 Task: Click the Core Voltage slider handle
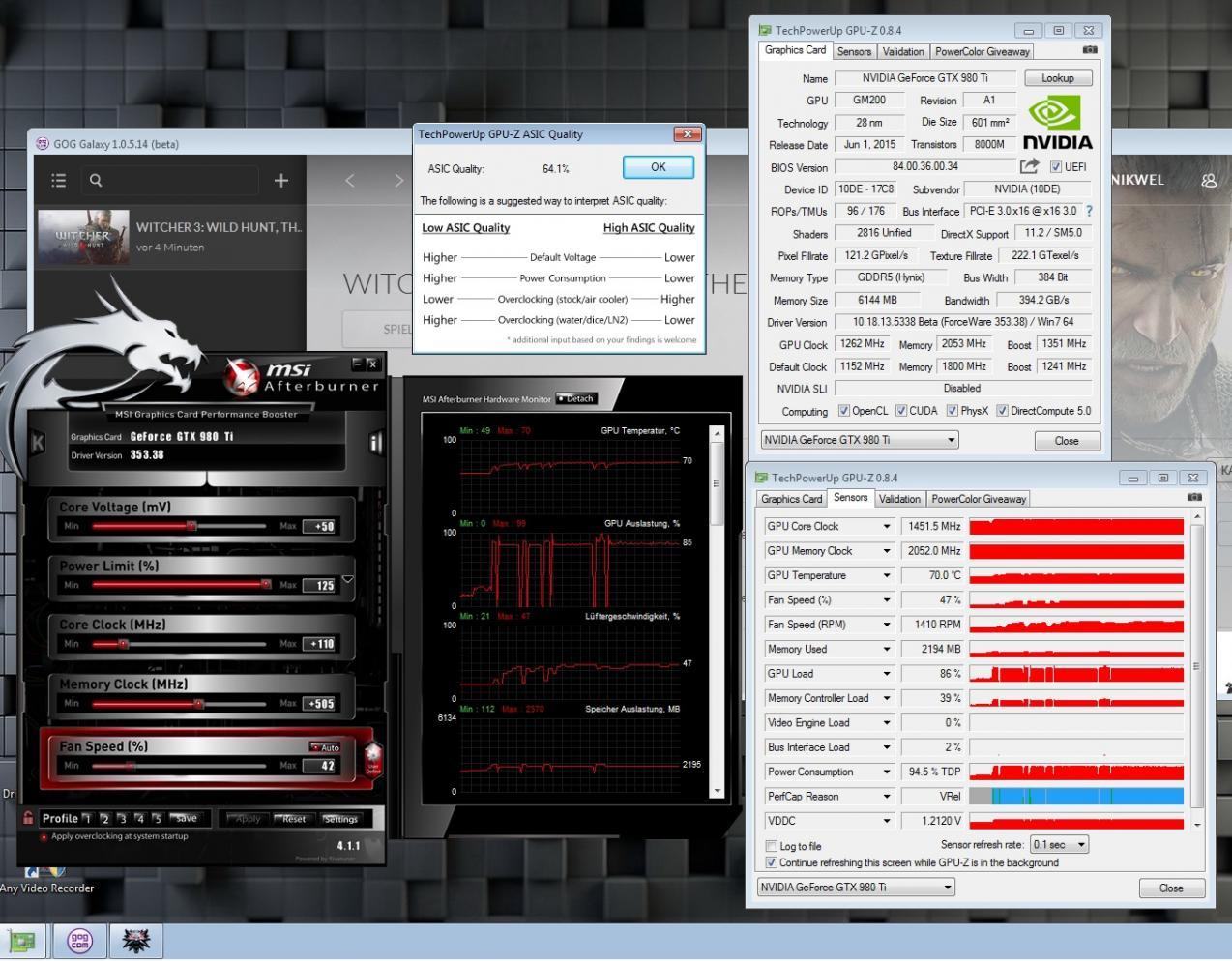(x=191, y=526)
